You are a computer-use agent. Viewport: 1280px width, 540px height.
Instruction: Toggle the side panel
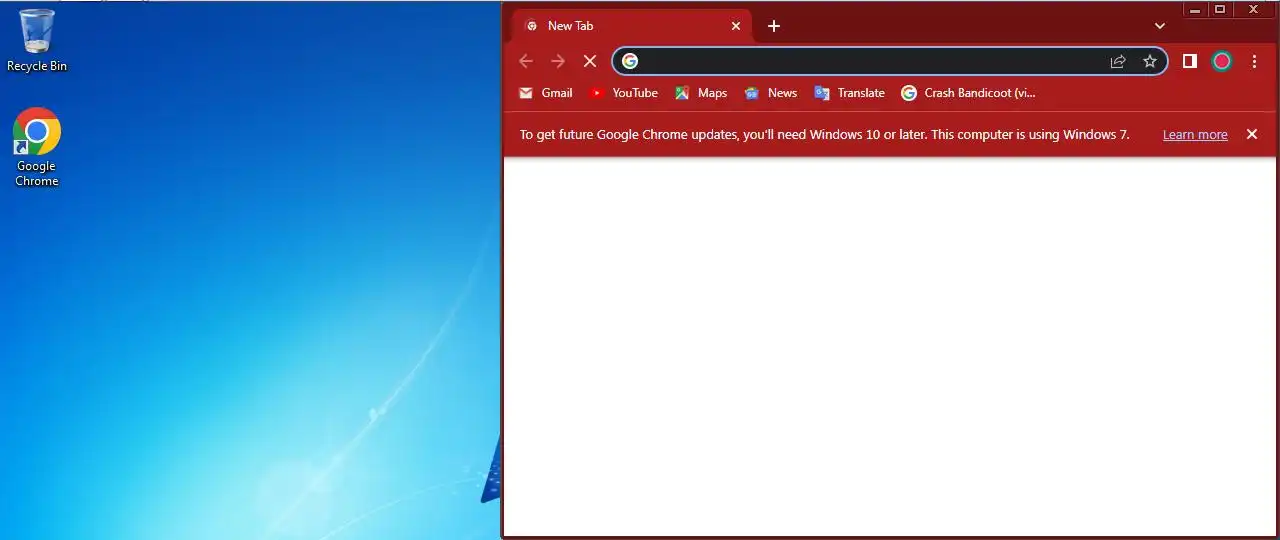pos(1190,61)
